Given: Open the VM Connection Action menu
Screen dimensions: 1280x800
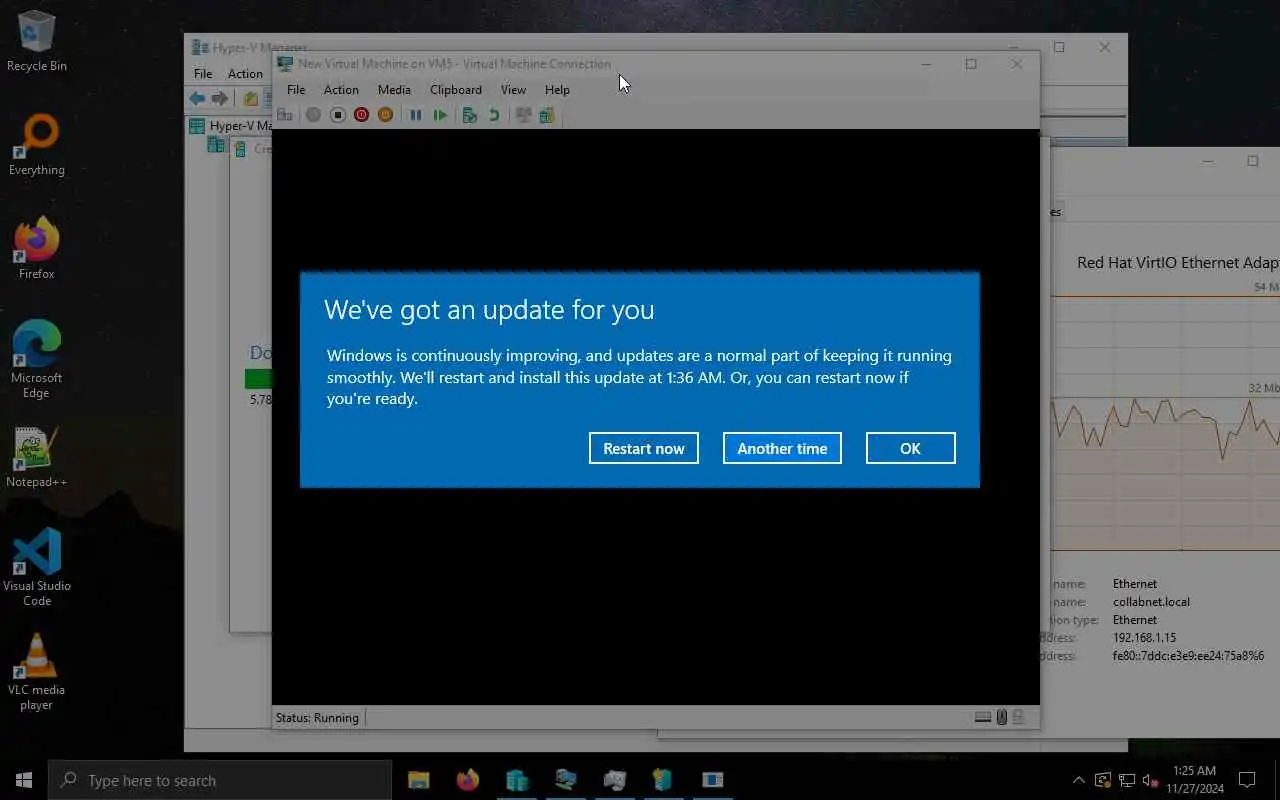Looking at the screenshot, I should click(x=341, y=90).
